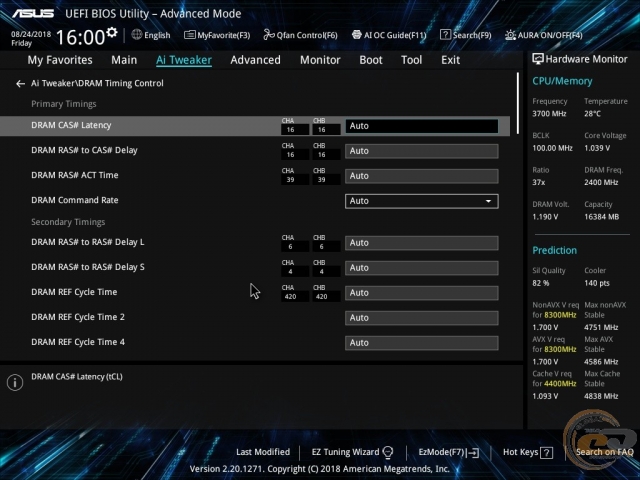This screenshot has height=480, width=640.
Task: Open the Monitor tab
Action: pos(320,60)
